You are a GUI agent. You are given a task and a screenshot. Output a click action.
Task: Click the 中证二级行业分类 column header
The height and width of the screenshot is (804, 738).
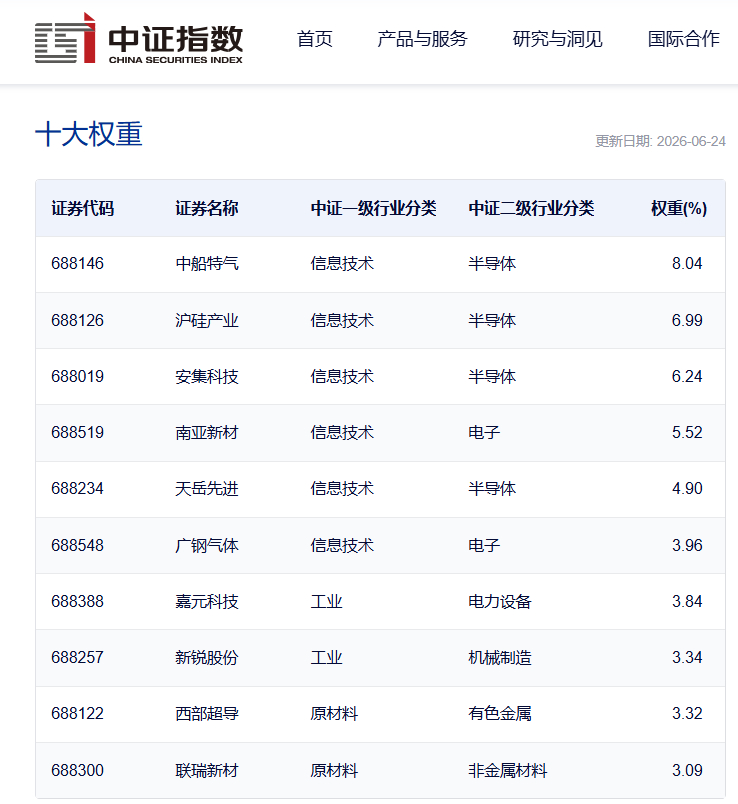coord(531,209)
